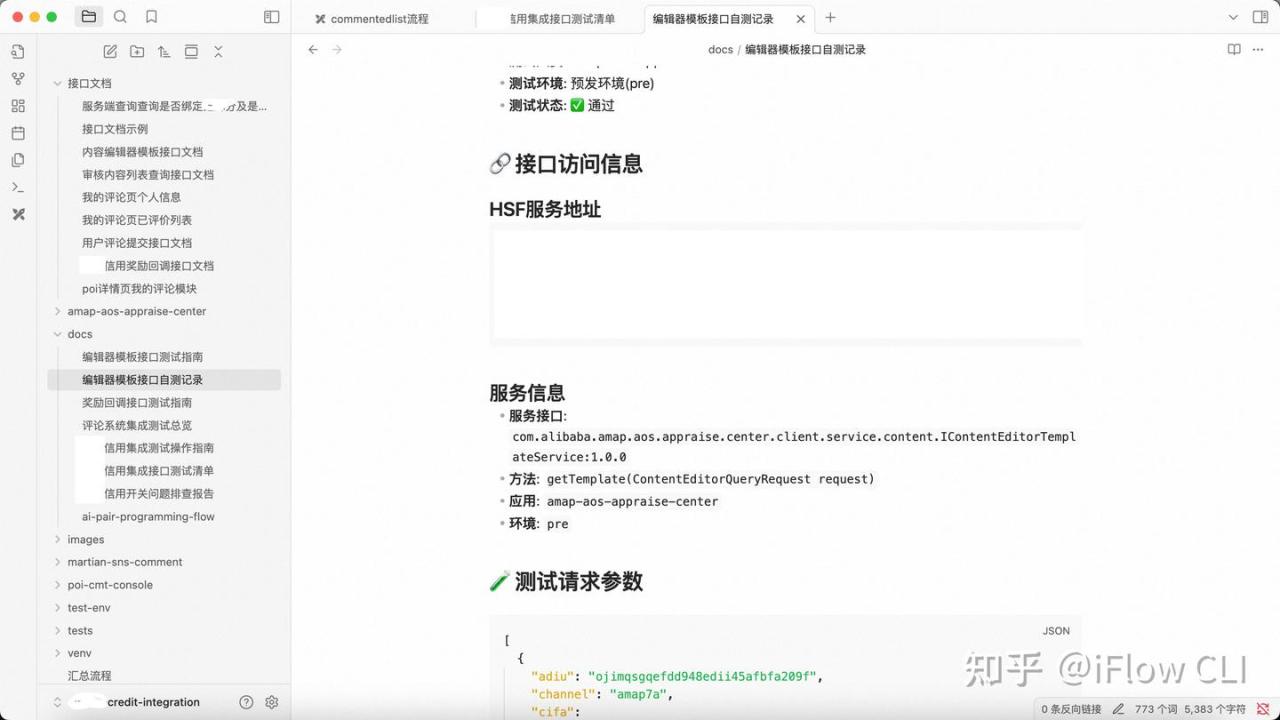Switch to reading view
This screenshot has height=720, width=1280.
click(1234, 50)
